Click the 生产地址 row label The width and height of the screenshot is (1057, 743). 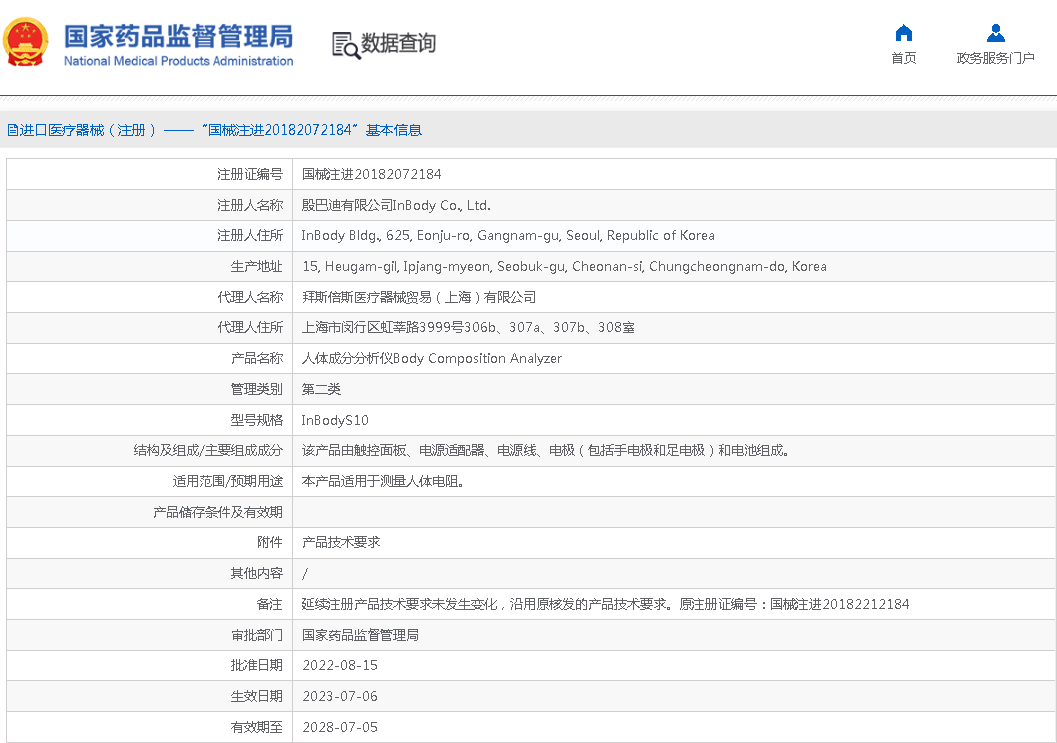pyautogui.click(x=256, y=266)
